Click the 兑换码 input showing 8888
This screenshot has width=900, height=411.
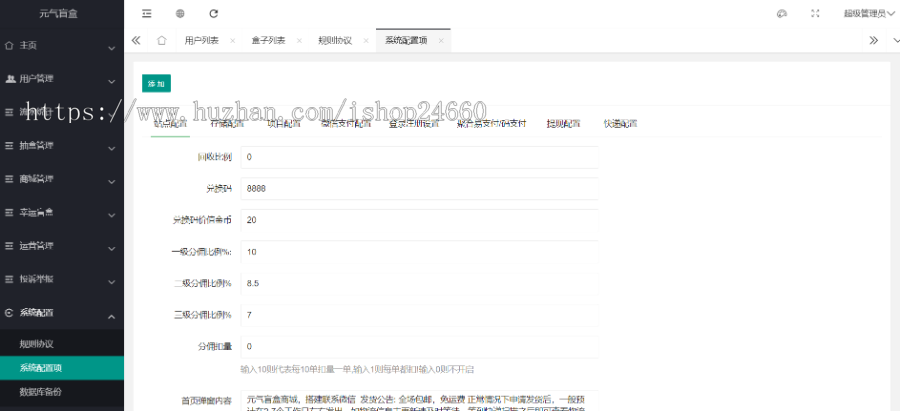point(419,188)
